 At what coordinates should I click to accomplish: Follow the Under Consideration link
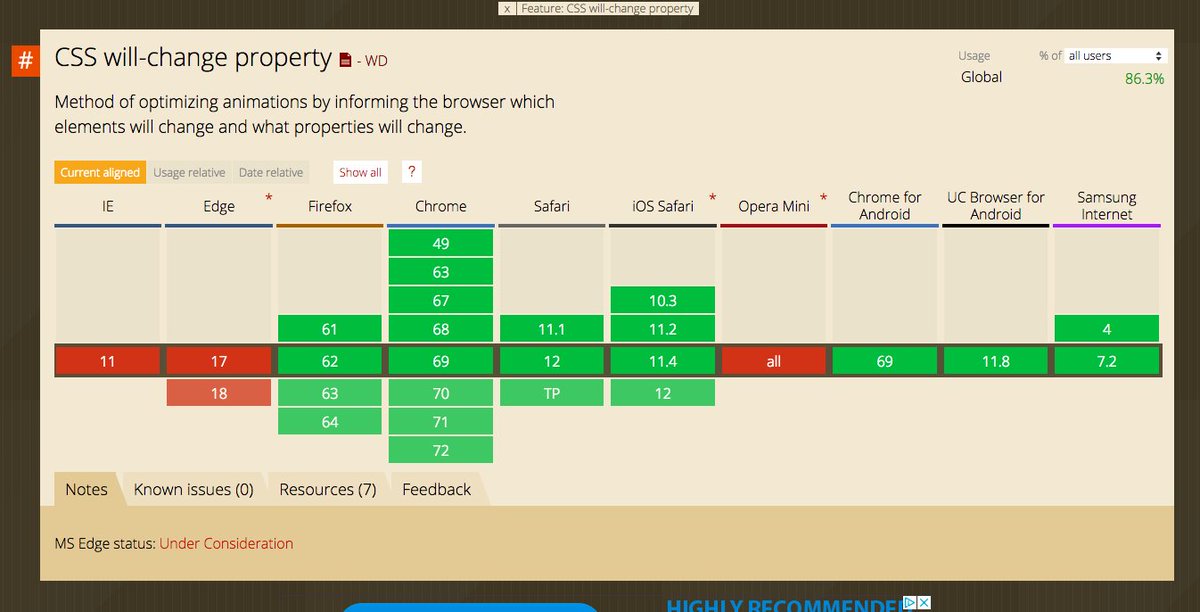point(227,544)
